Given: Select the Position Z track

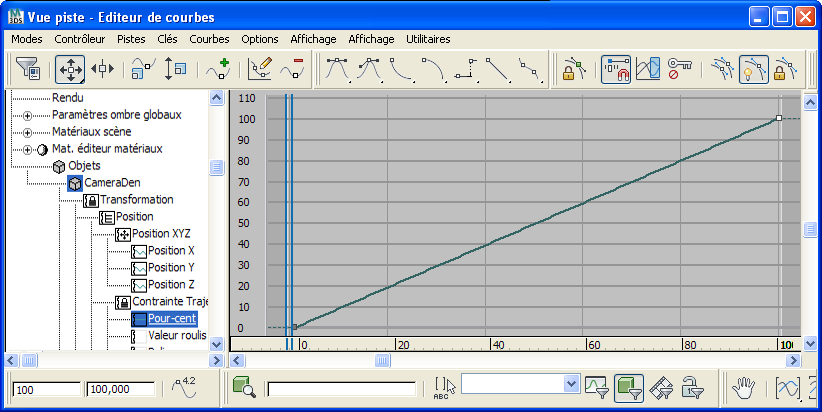Looking at the screenshot, I should [x=171, y=285].
